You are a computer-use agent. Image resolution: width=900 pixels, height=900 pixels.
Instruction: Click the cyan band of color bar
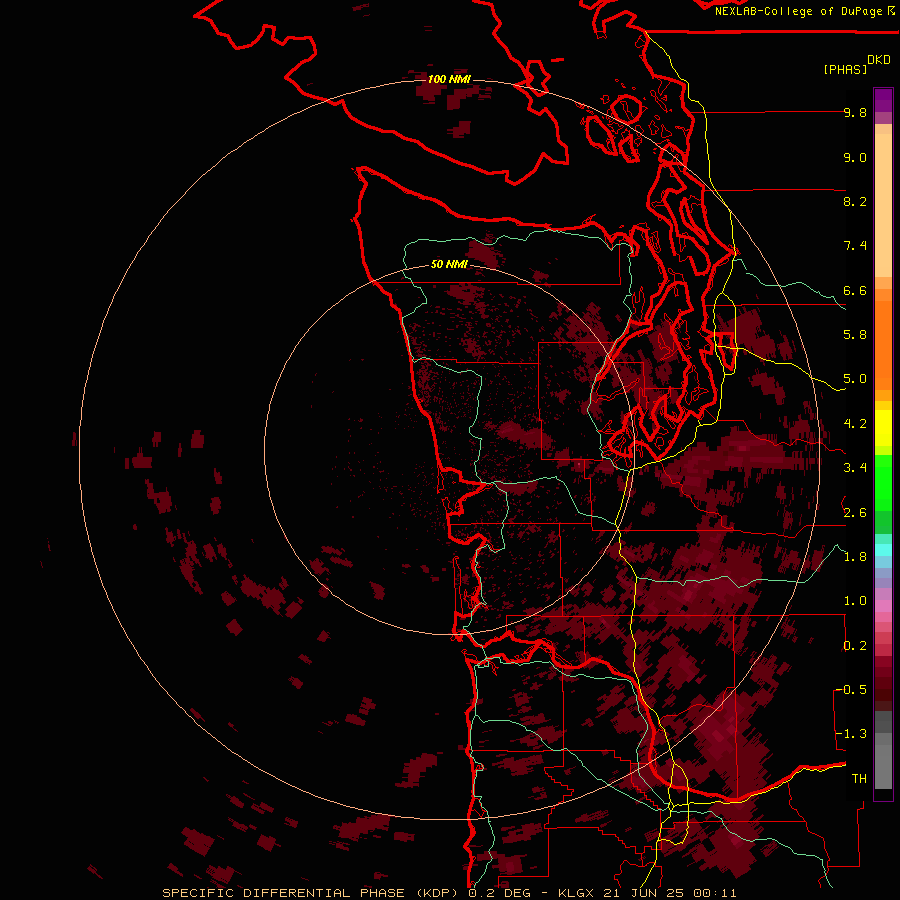coord(883,550)
